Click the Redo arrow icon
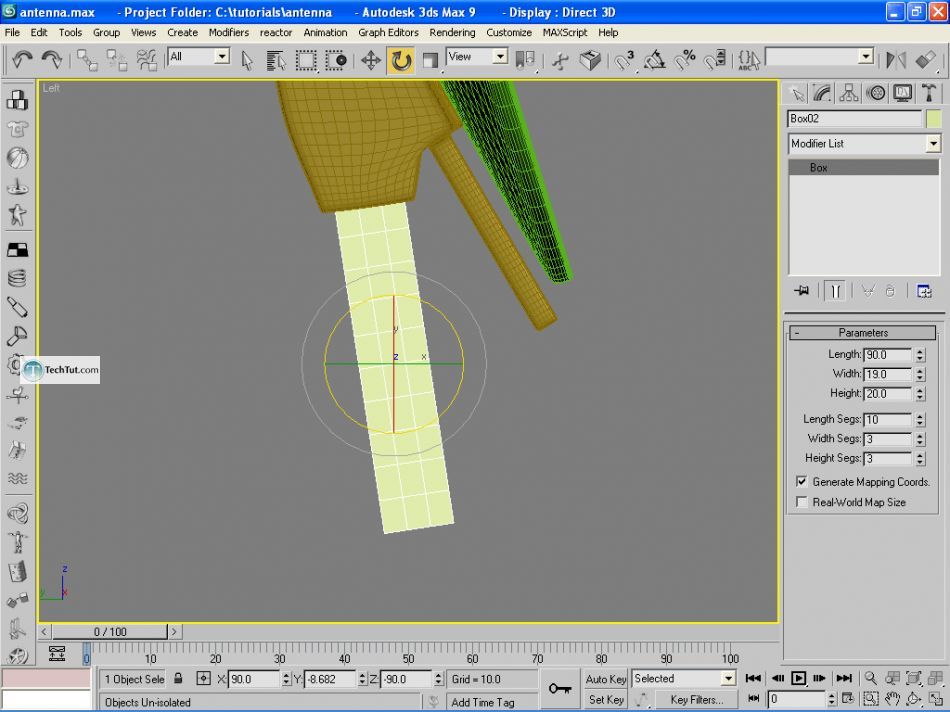 [x=51, y=59]
